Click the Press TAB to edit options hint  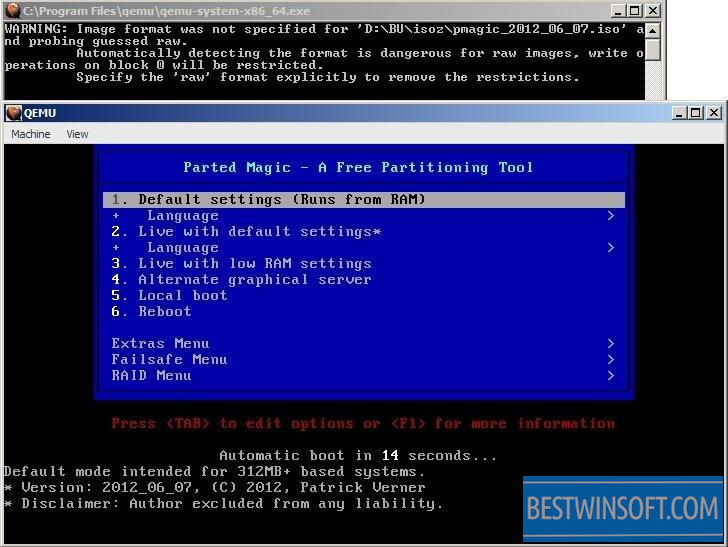coord(363,423)
